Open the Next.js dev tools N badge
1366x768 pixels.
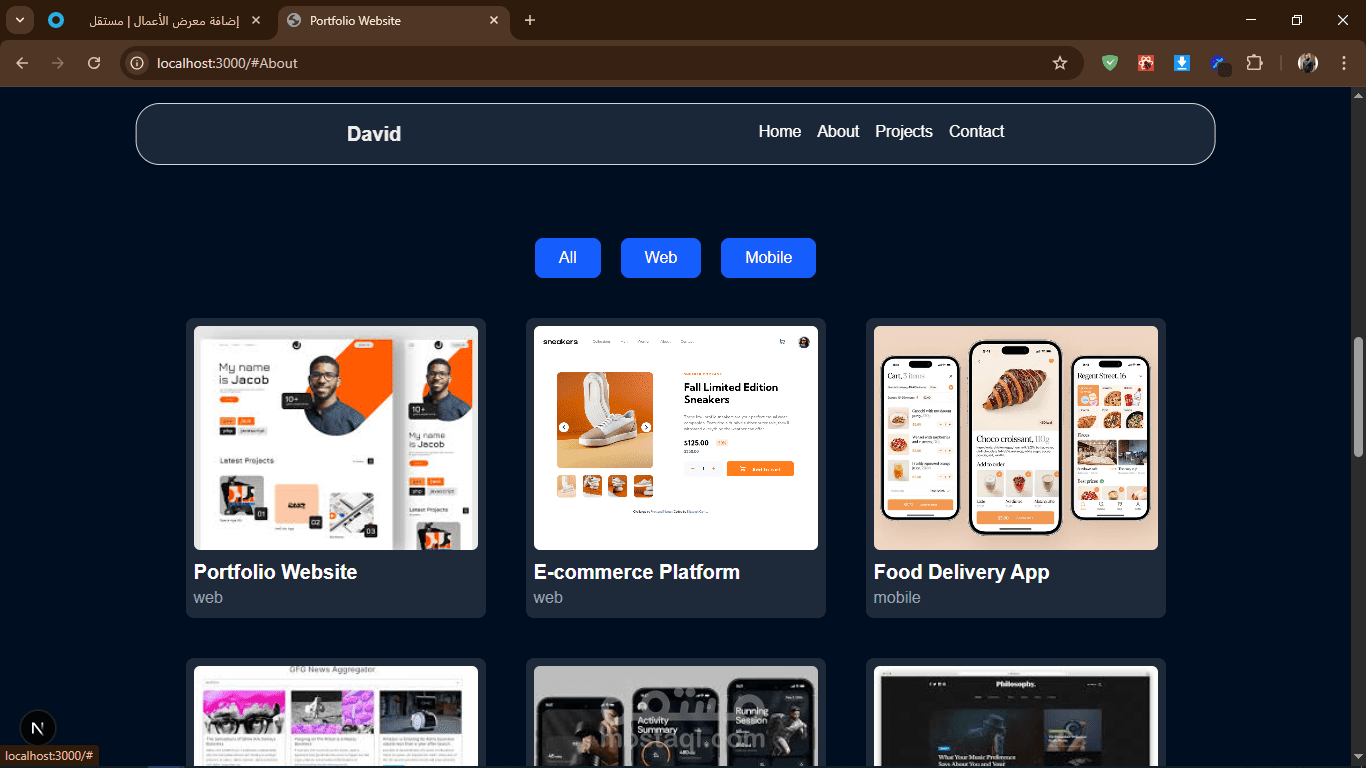pos(38,728)
